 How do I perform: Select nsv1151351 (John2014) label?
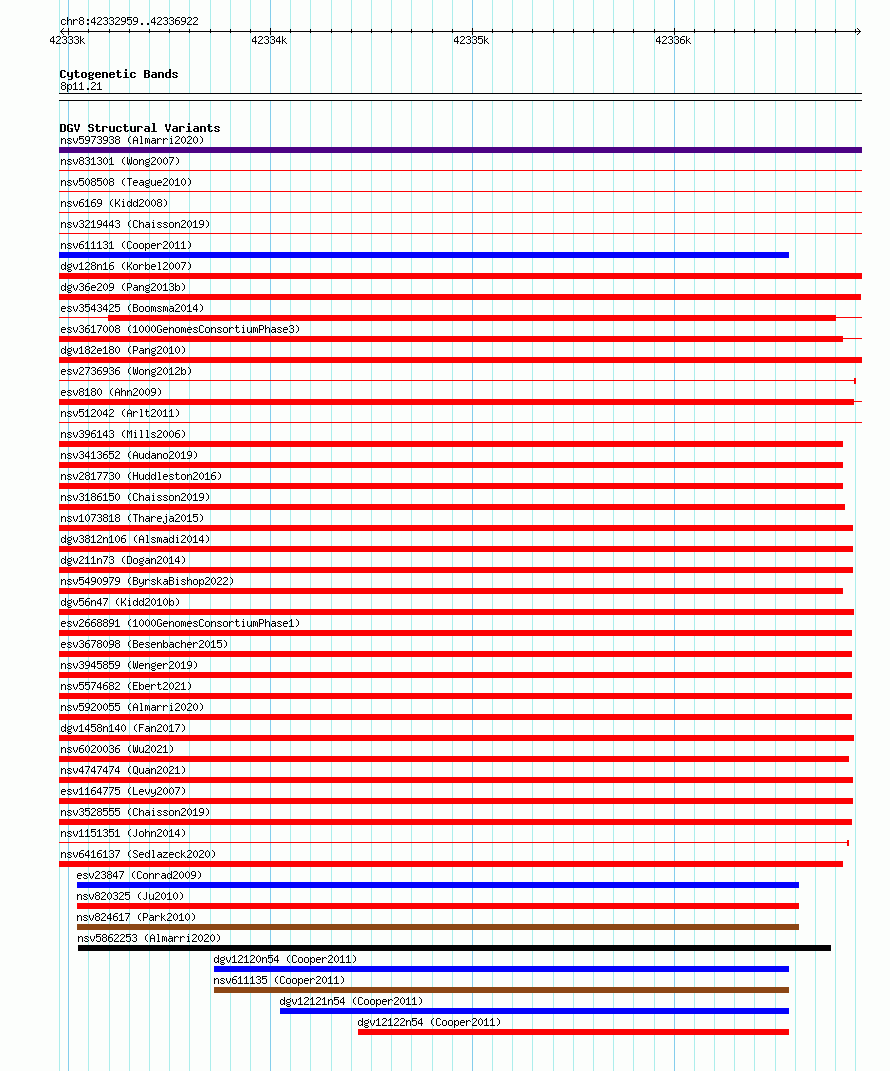point(123,833)
